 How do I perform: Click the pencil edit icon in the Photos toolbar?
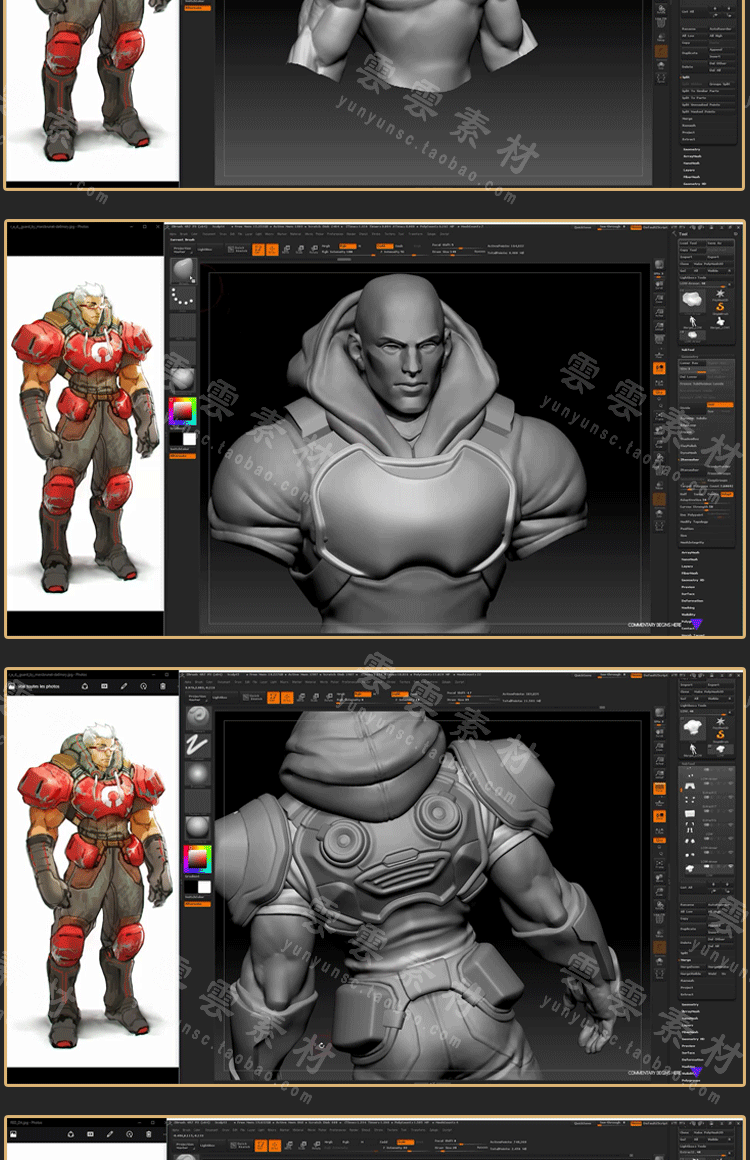[124, 687]
